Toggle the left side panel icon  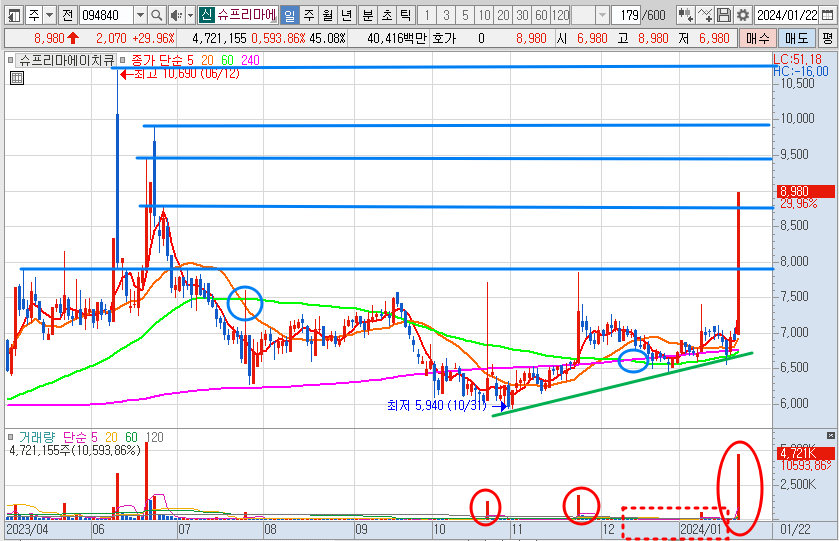(14, 15)
